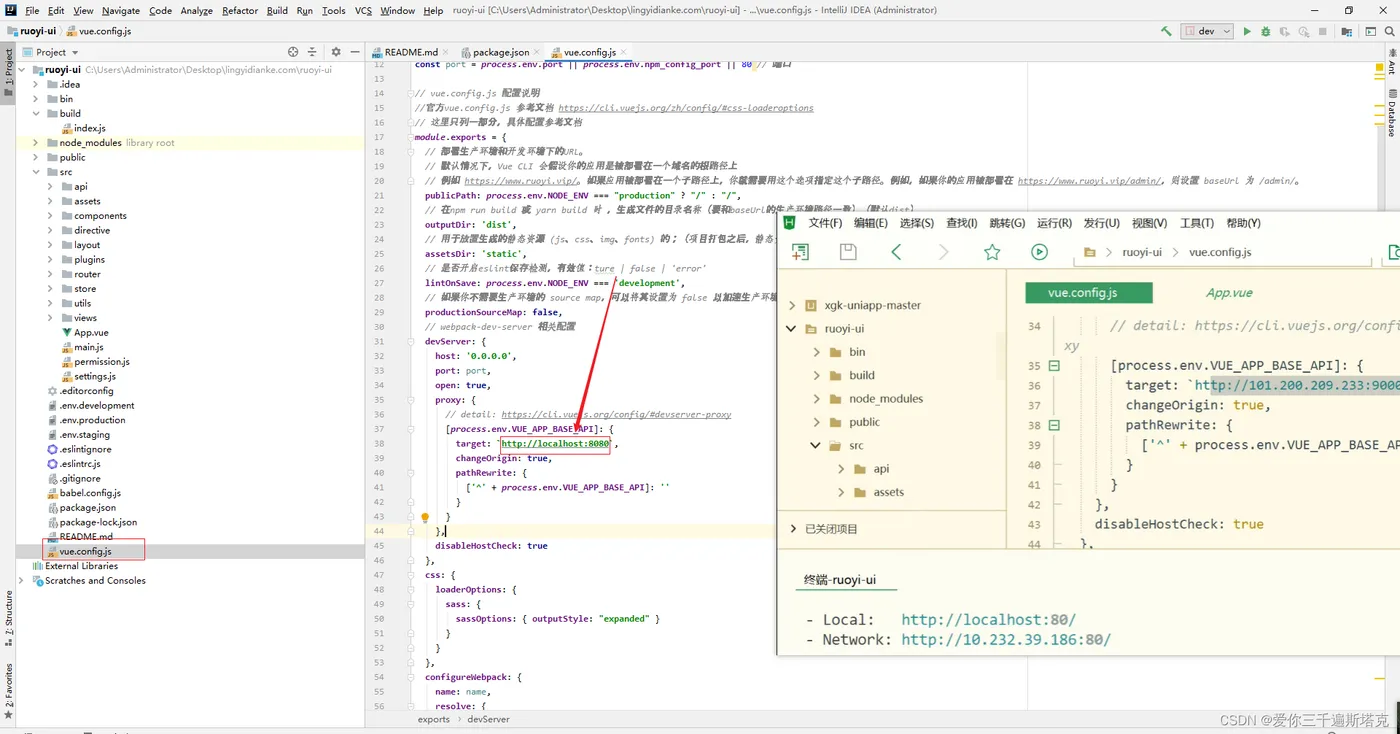Click the HBuilderX save disk icon
This screenshot has height=734, width=1400.
[848, 252]
